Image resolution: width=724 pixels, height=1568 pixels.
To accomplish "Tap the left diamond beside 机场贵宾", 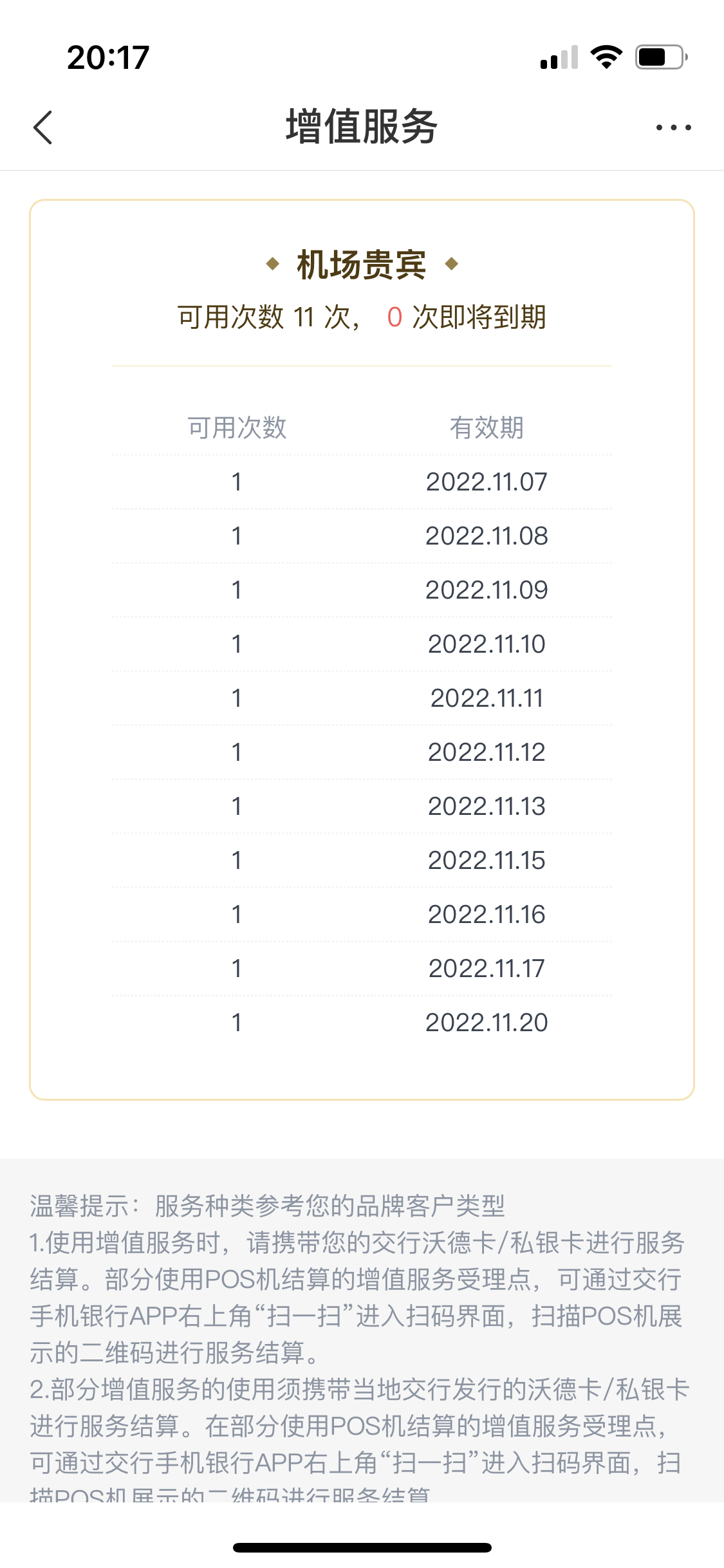I will pyautogui.click(x=272, y=263).
